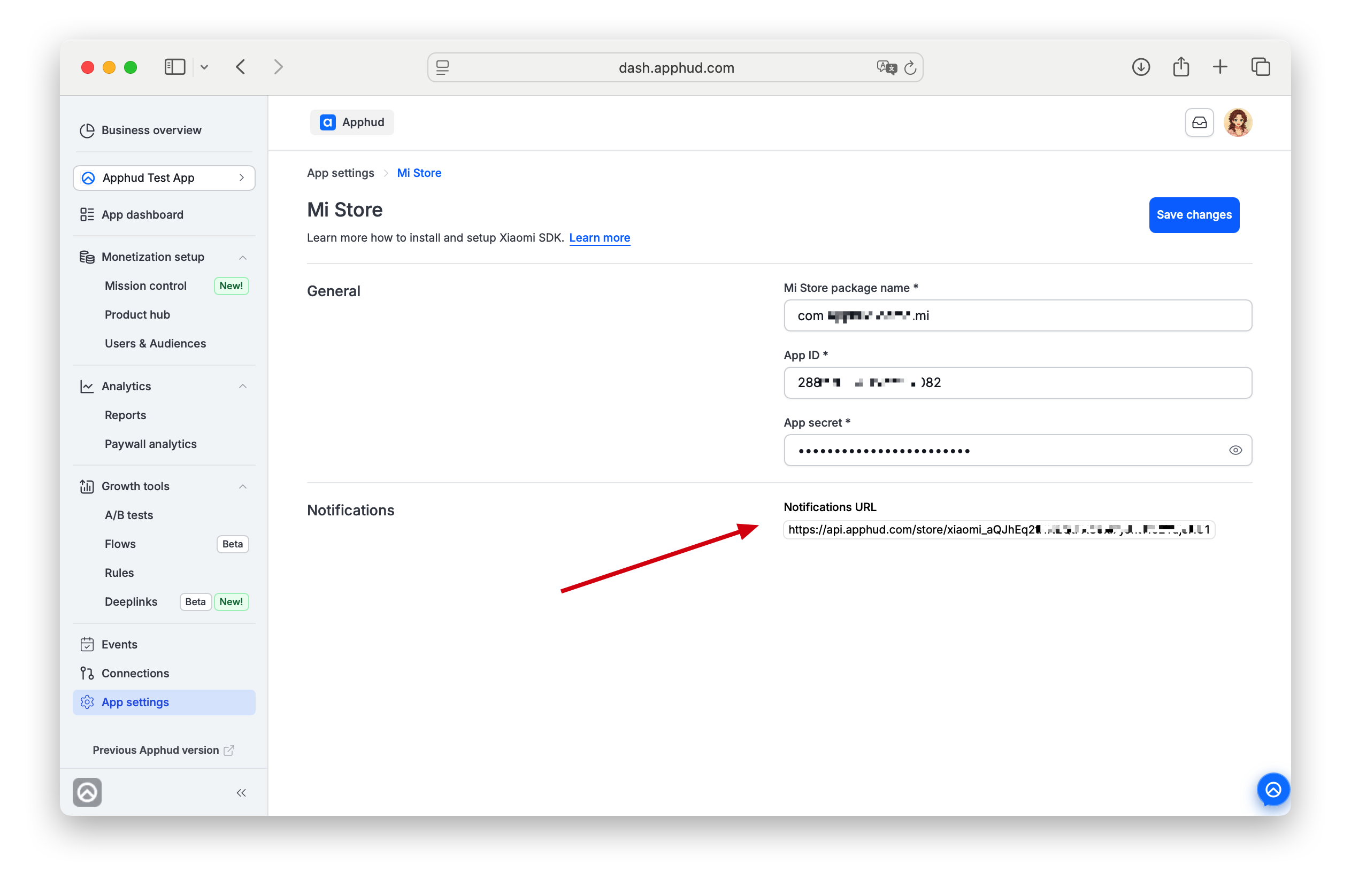Open the inbox tray icon
Screen dimensions: 1351x896
click(1199, 122)
